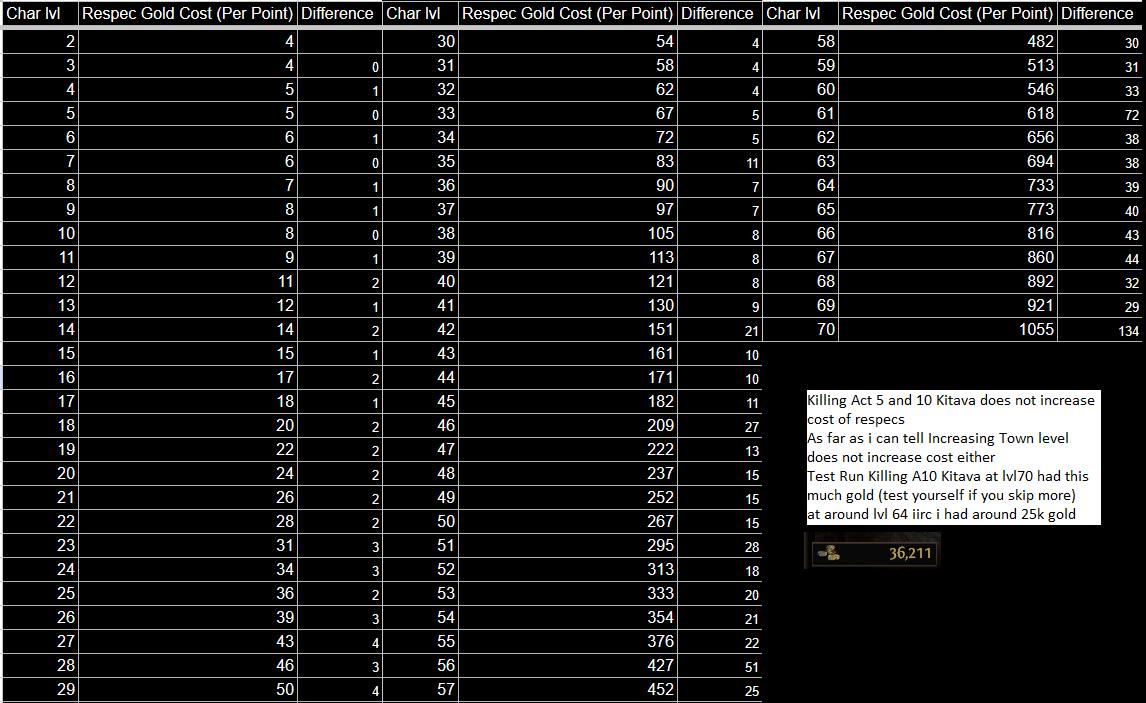Click note line "As far as i can tell Increasing Town level"
The image size is (1146, 703).
pos(938,438)
